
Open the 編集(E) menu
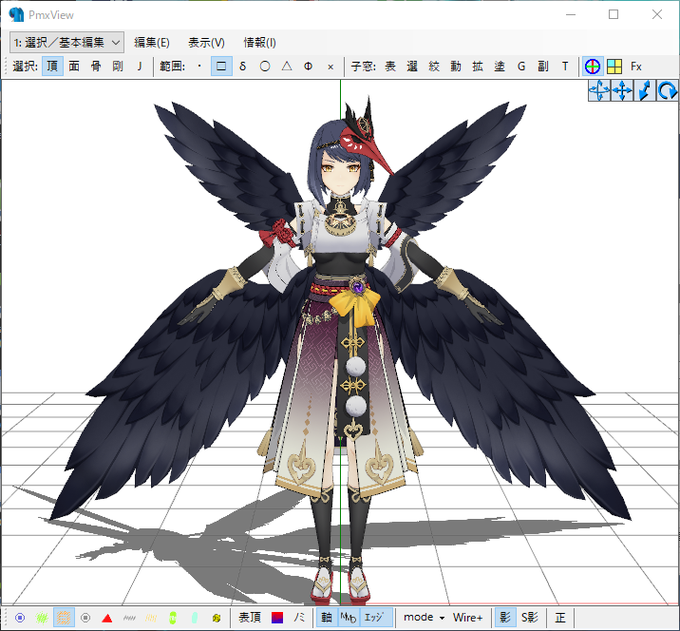pyautogui.click(x=151, y=43)
